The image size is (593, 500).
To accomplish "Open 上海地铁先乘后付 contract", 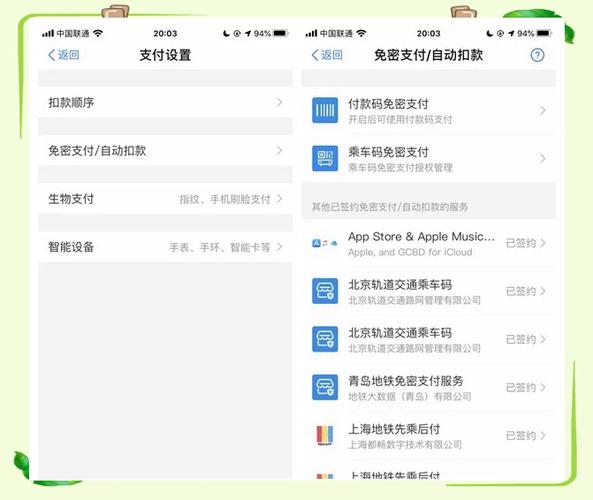I will pyautogui.click(x=428, y=435).
